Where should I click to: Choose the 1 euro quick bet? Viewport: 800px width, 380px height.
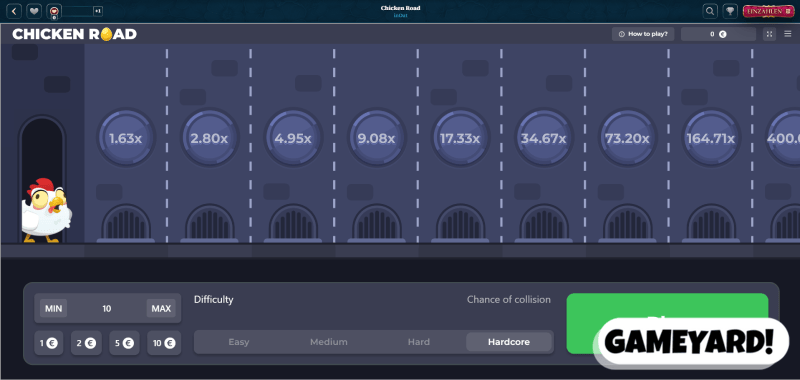tap(49, 343)
